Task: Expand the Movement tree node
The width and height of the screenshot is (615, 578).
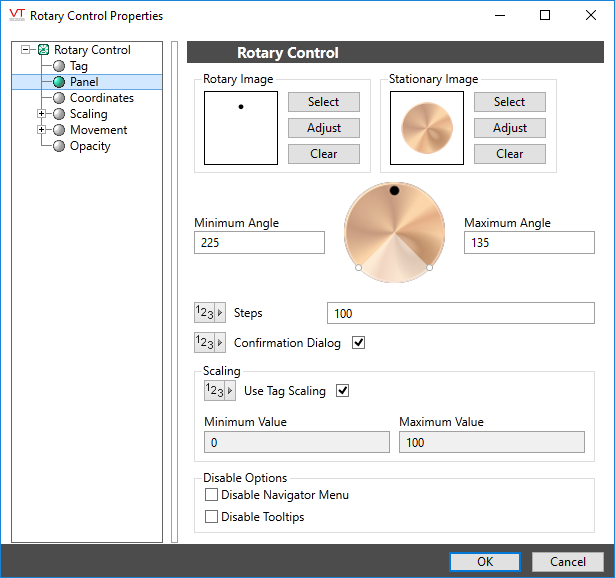Action: (41, 130)
